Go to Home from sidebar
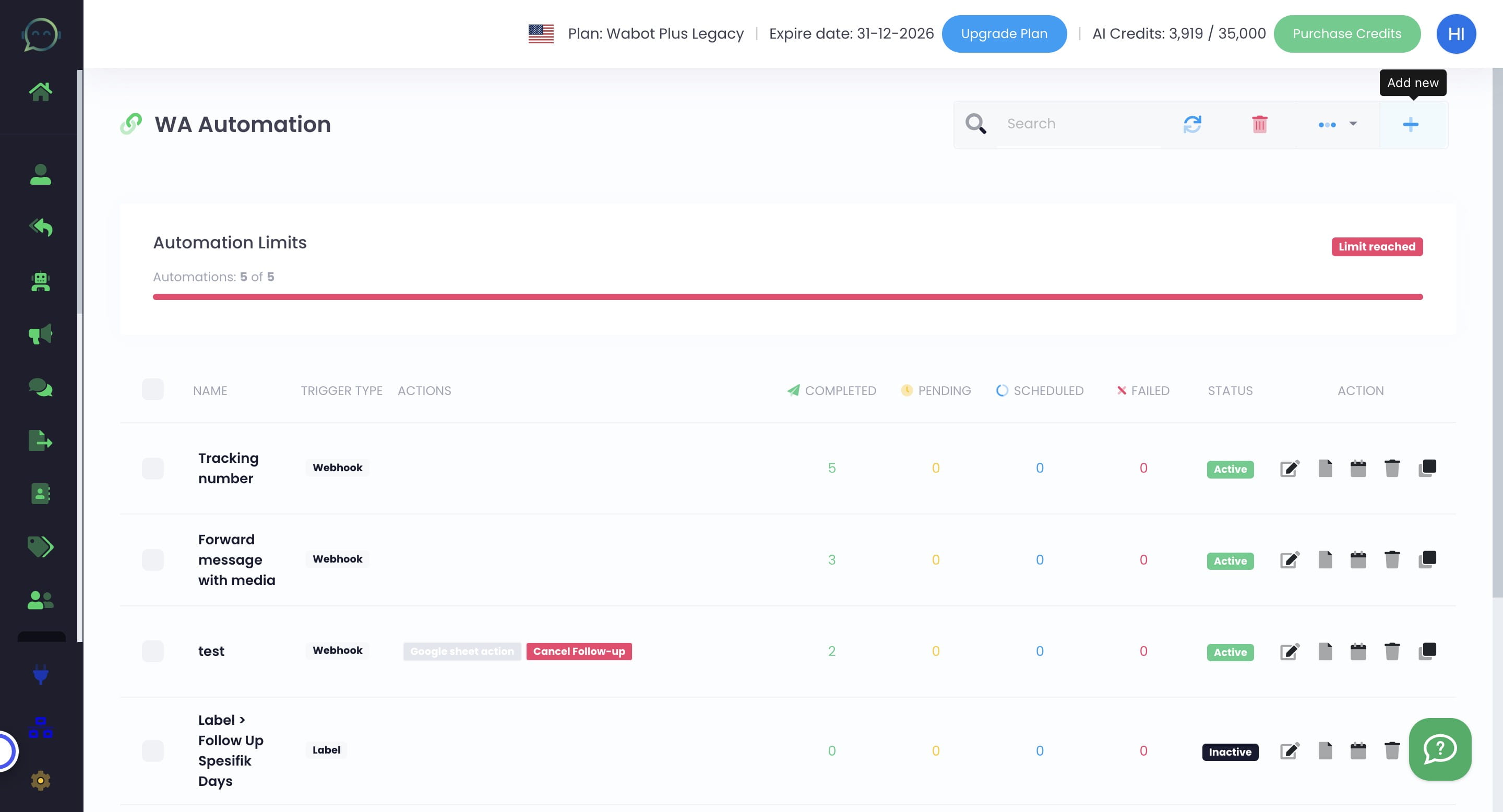Screen dimensions: 1503x812 [40, 91]
